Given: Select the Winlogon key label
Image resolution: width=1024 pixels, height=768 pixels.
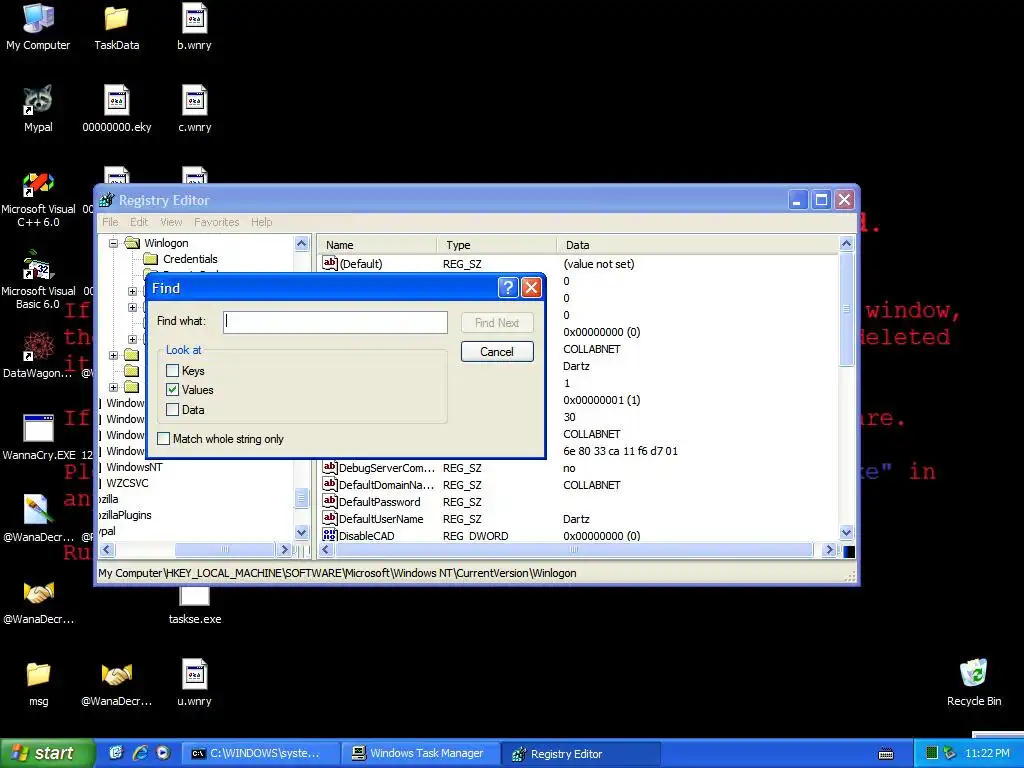Looking at the screenshot, I should point(166,243).
